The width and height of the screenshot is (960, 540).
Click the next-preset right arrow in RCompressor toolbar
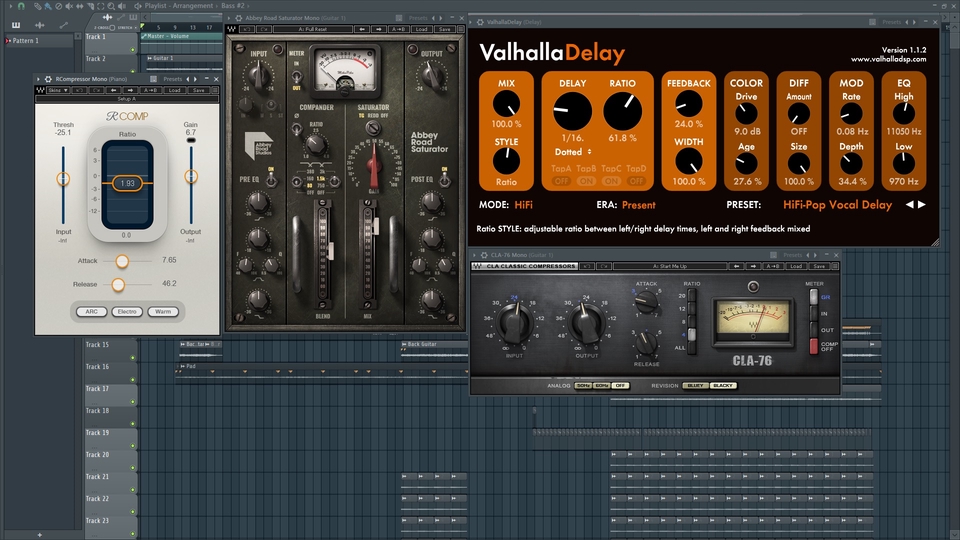tap(130, 90)
